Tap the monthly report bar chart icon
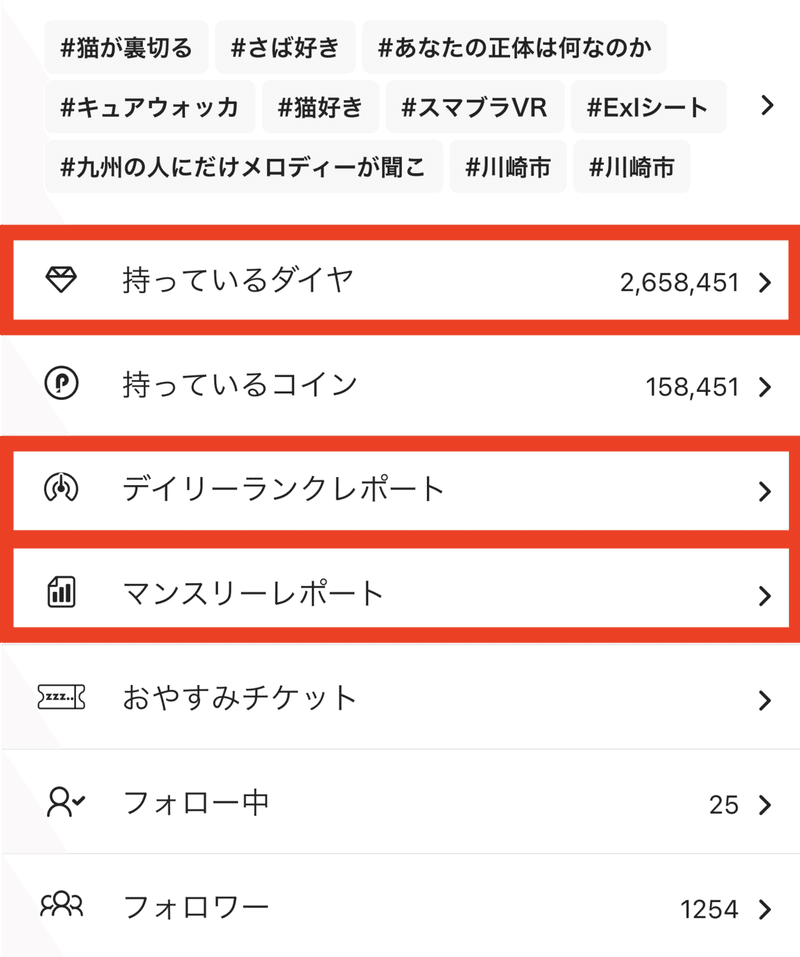The image size is (800, 957). pyautogui.click(x=61, y=592)
